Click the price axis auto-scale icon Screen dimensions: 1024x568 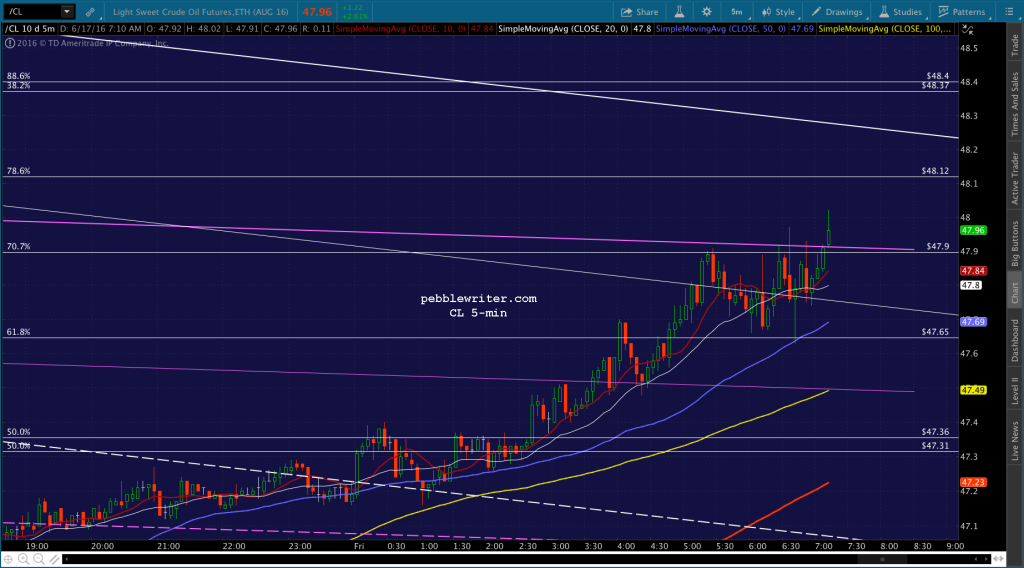coord(968,29)
